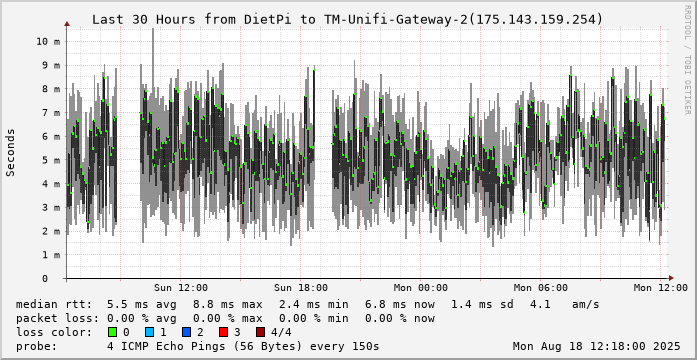Screen dimensions: 697x360
Task: Click the '0.00 % now' packet loss value
Action: tap(400, 318)
